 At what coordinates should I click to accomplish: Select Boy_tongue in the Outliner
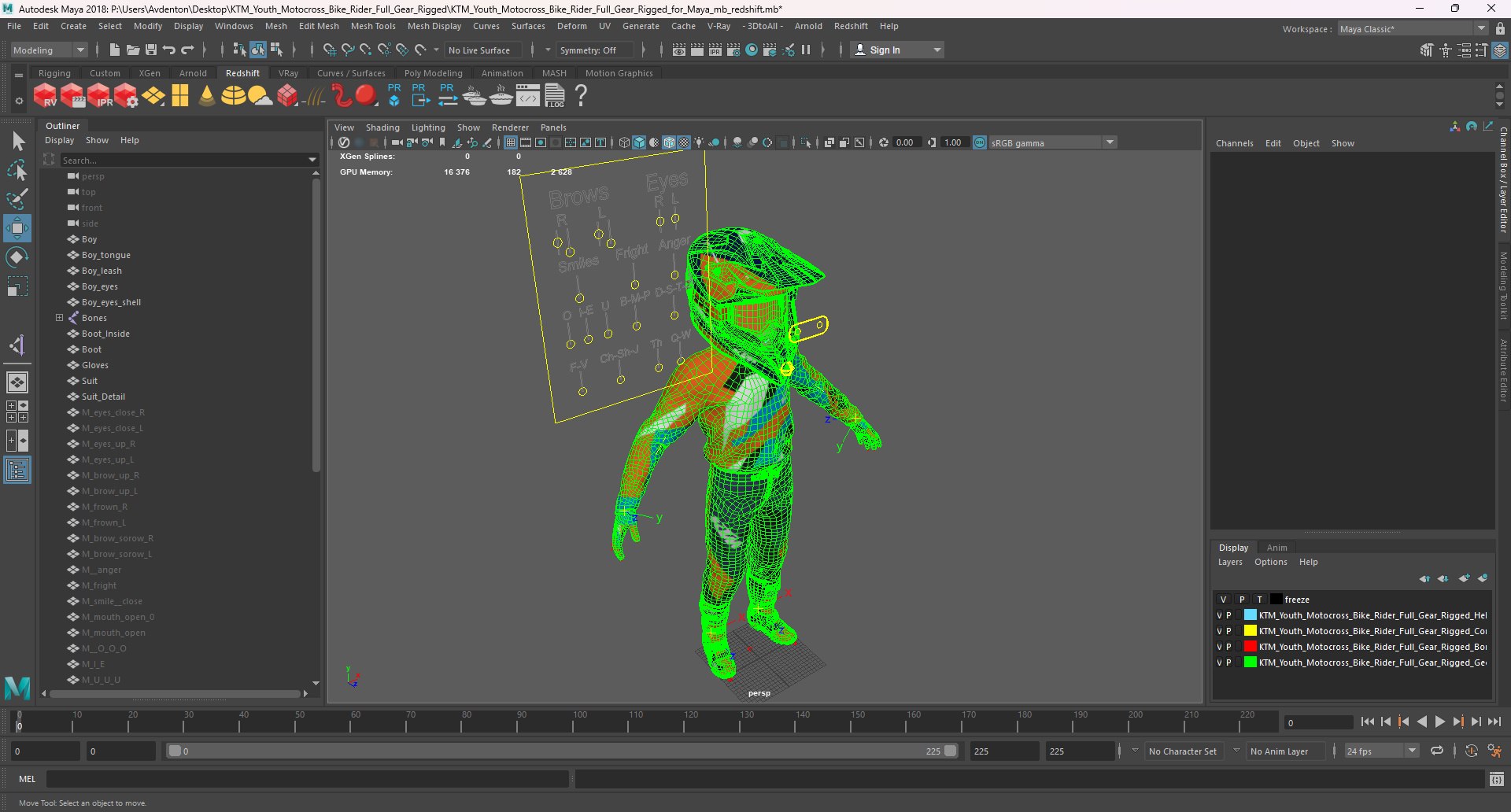pyautogui.click(x=105, y=255)
